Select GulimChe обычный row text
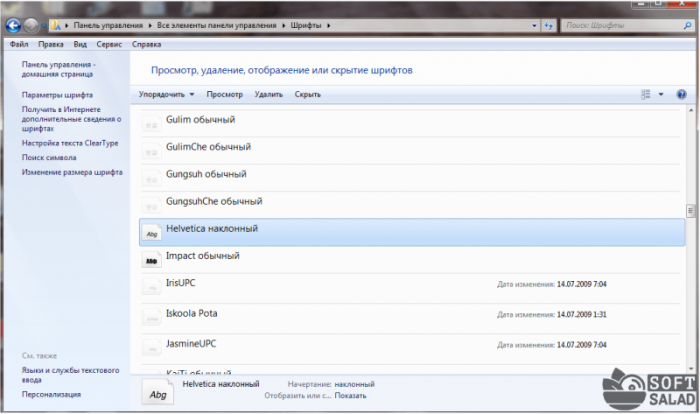The image size is (700, 414). coord(208,147)
